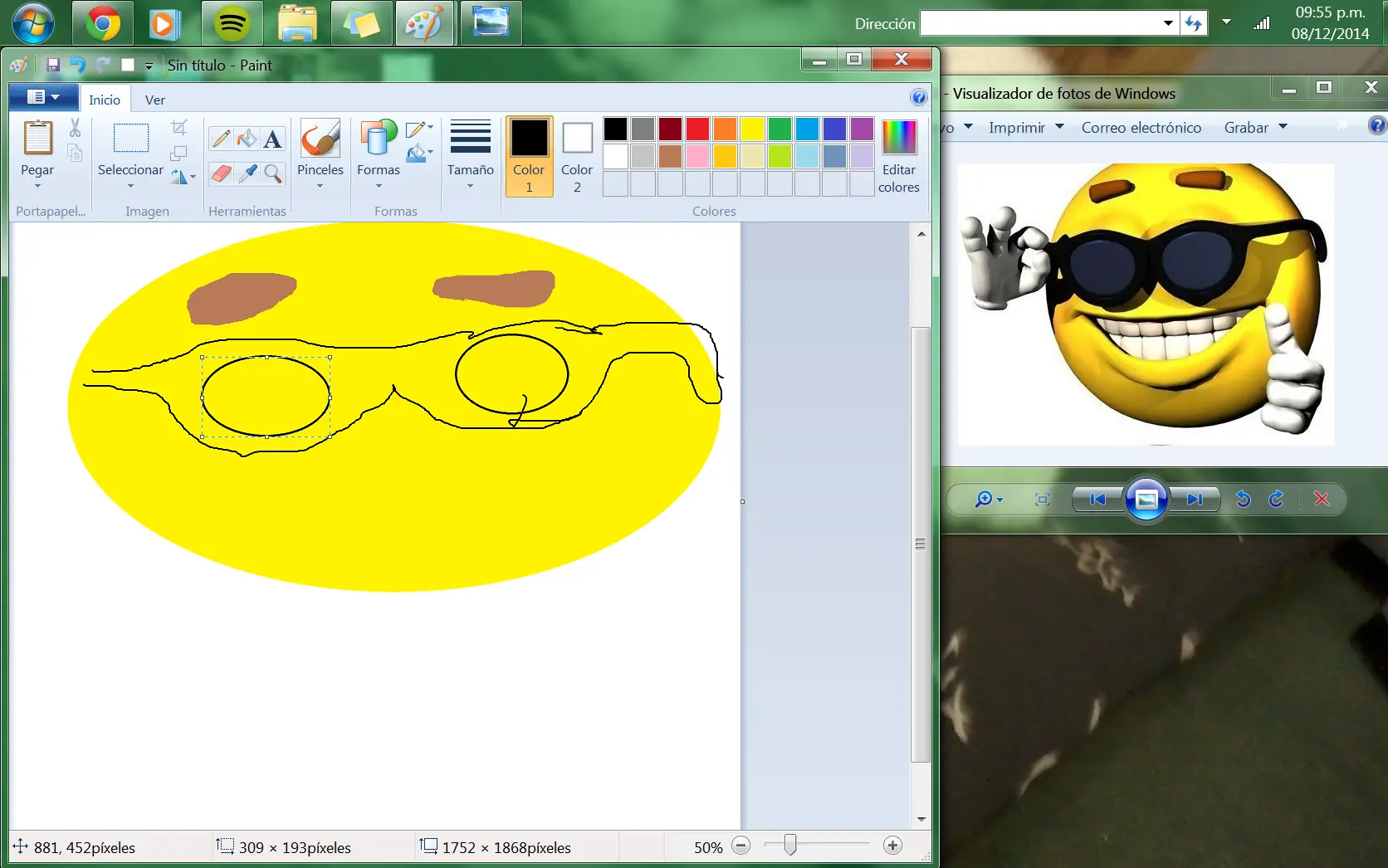This screenshot has width=1388, height=868.
Task: Choose Color 2 background swatch
Action: click(x=577, y=156)
